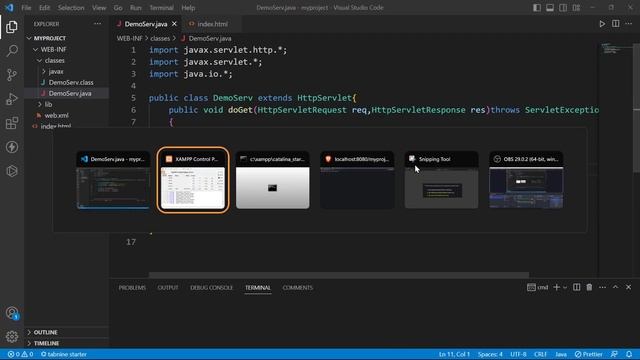Image resolution: width=640 pixels, height=360 pixels.
Task: Close the DemoServ.java tab
Action: [x=174, y=24]
